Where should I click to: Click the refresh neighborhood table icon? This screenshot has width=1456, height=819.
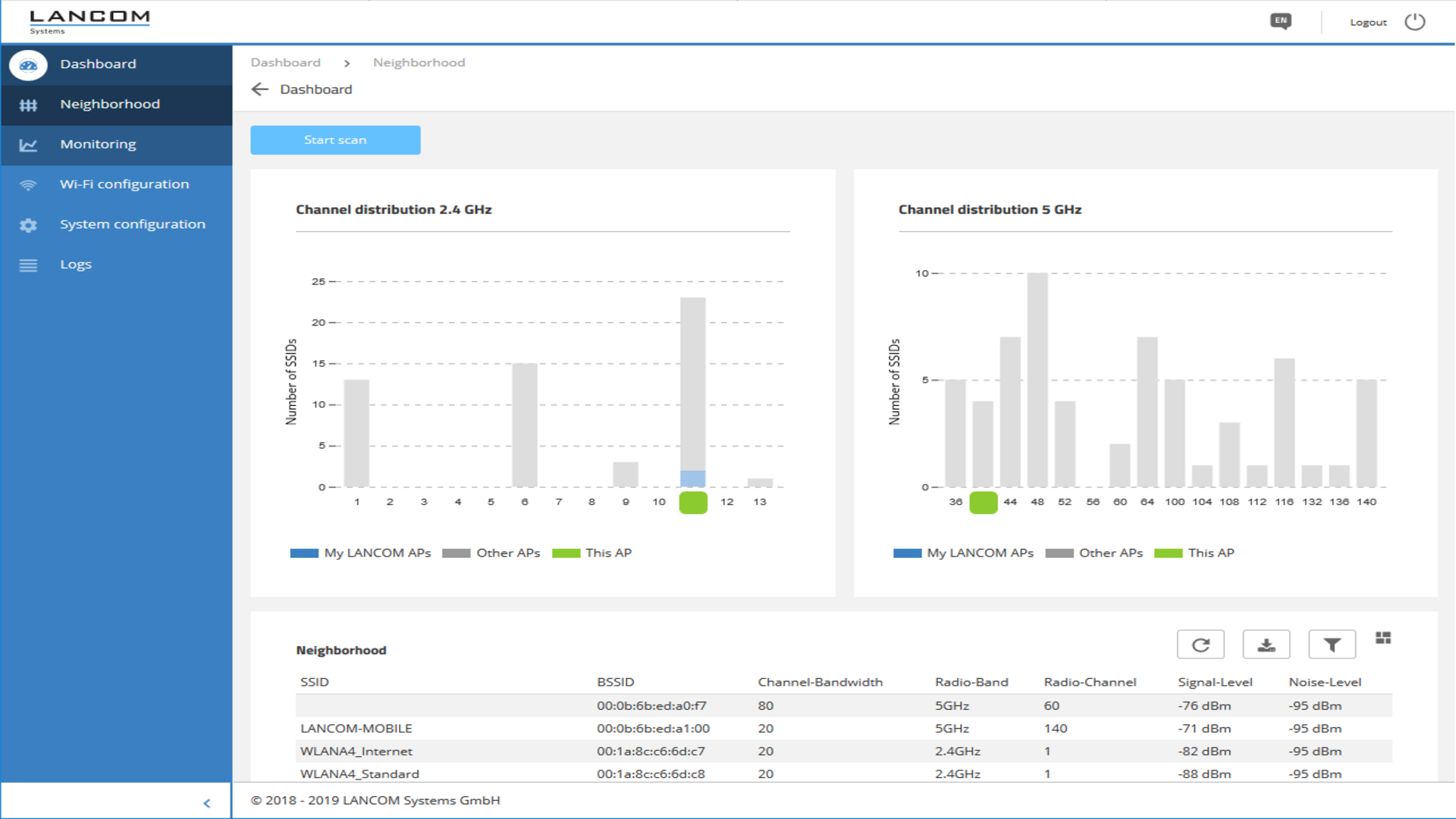click(1200, 645)
